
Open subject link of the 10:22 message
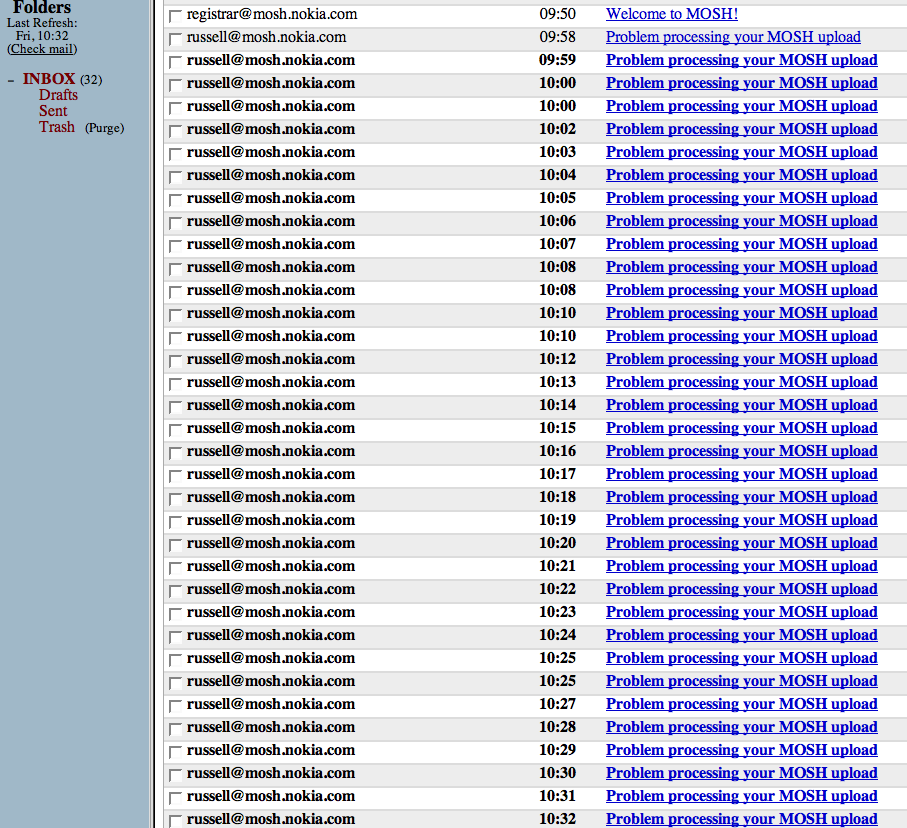coord(742,589)
